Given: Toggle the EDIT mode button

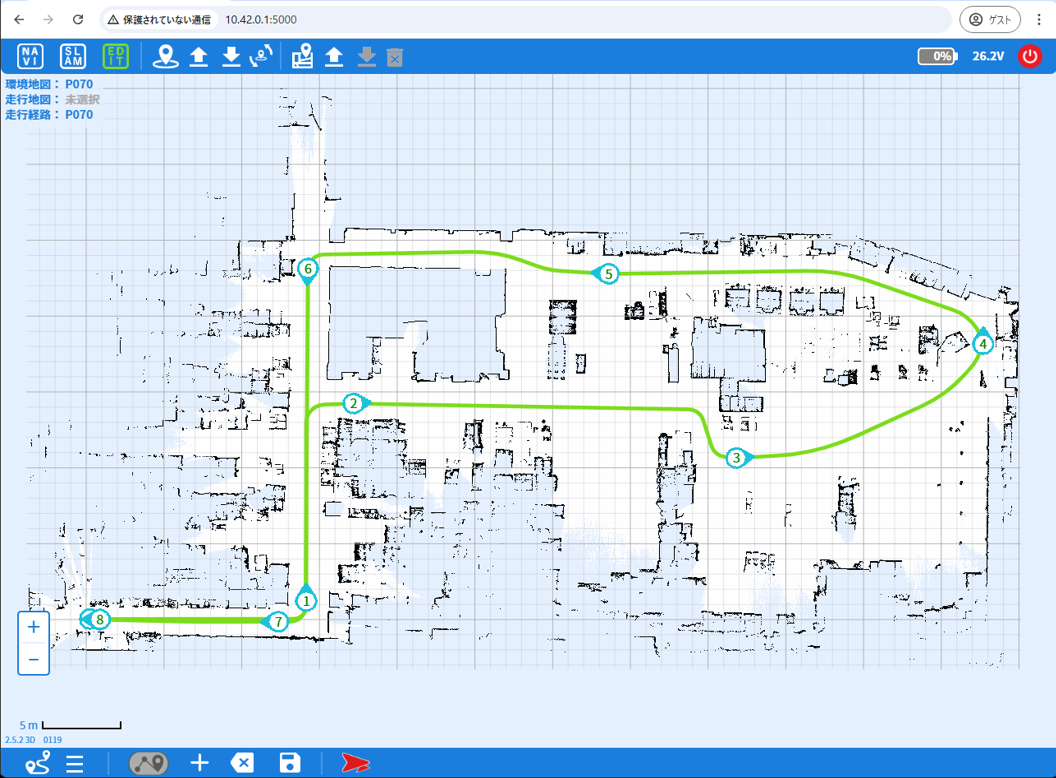Looking at the screenshot, I should (116, 56).
